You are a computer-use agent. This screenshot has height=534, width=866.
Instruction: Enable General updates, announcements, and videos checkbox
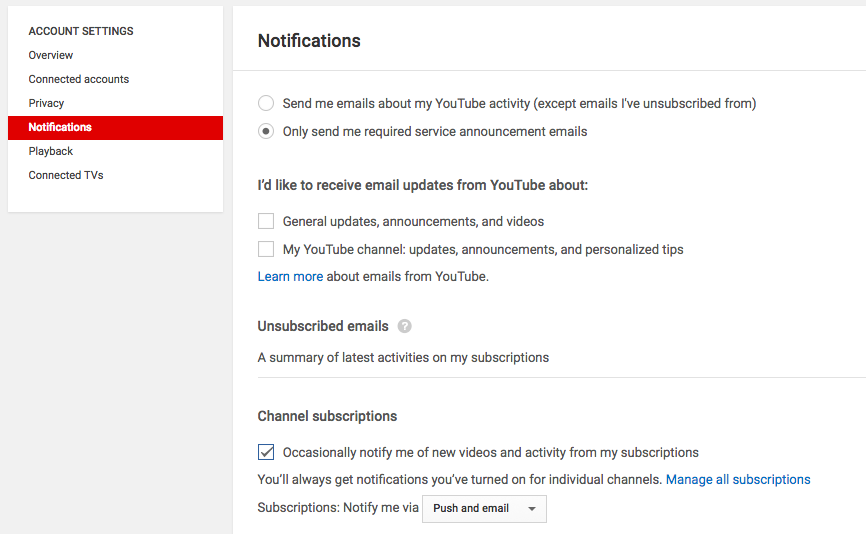click(266, 221)
